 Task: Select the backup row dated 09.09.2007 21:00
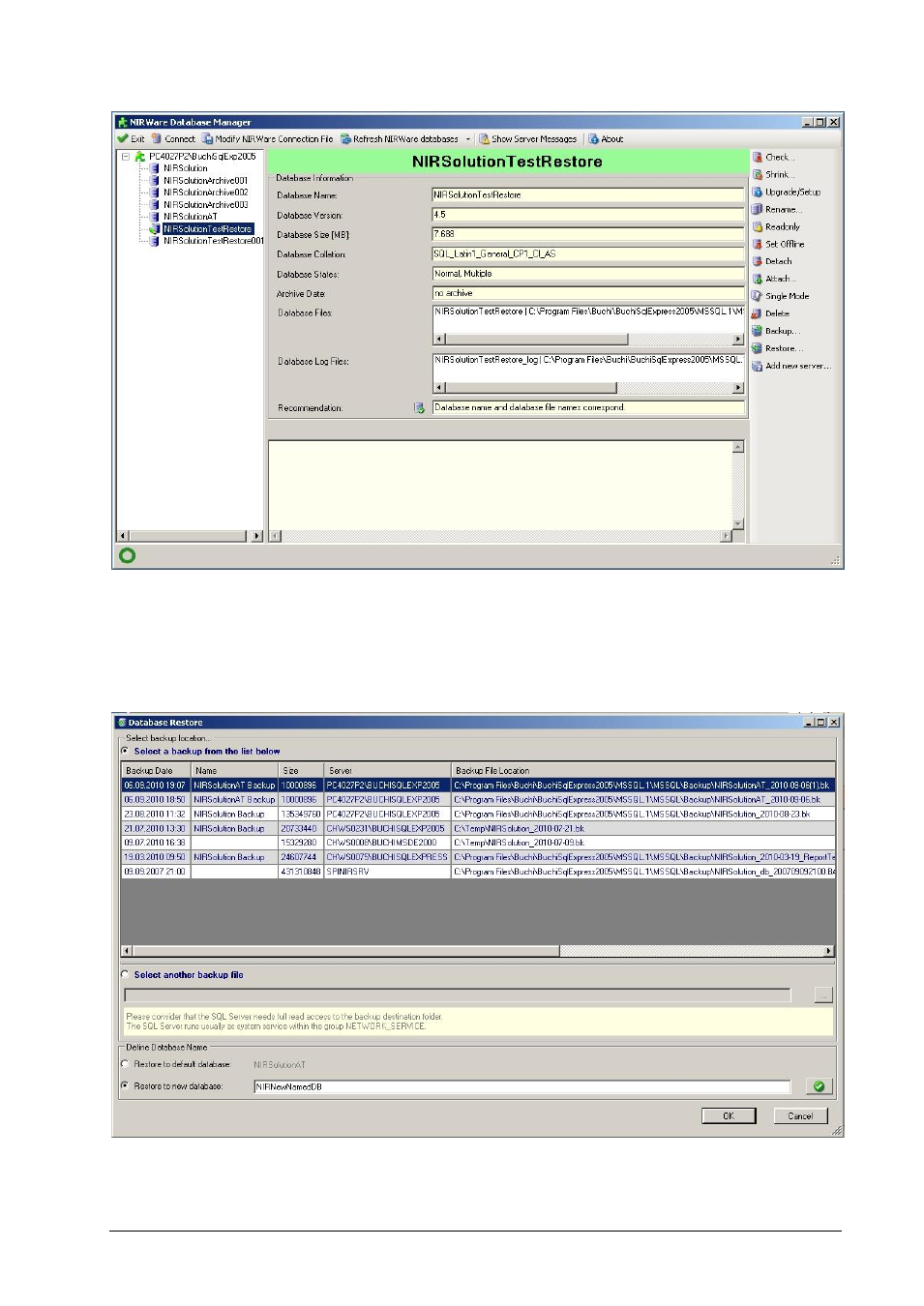click(x=478, y=872)
